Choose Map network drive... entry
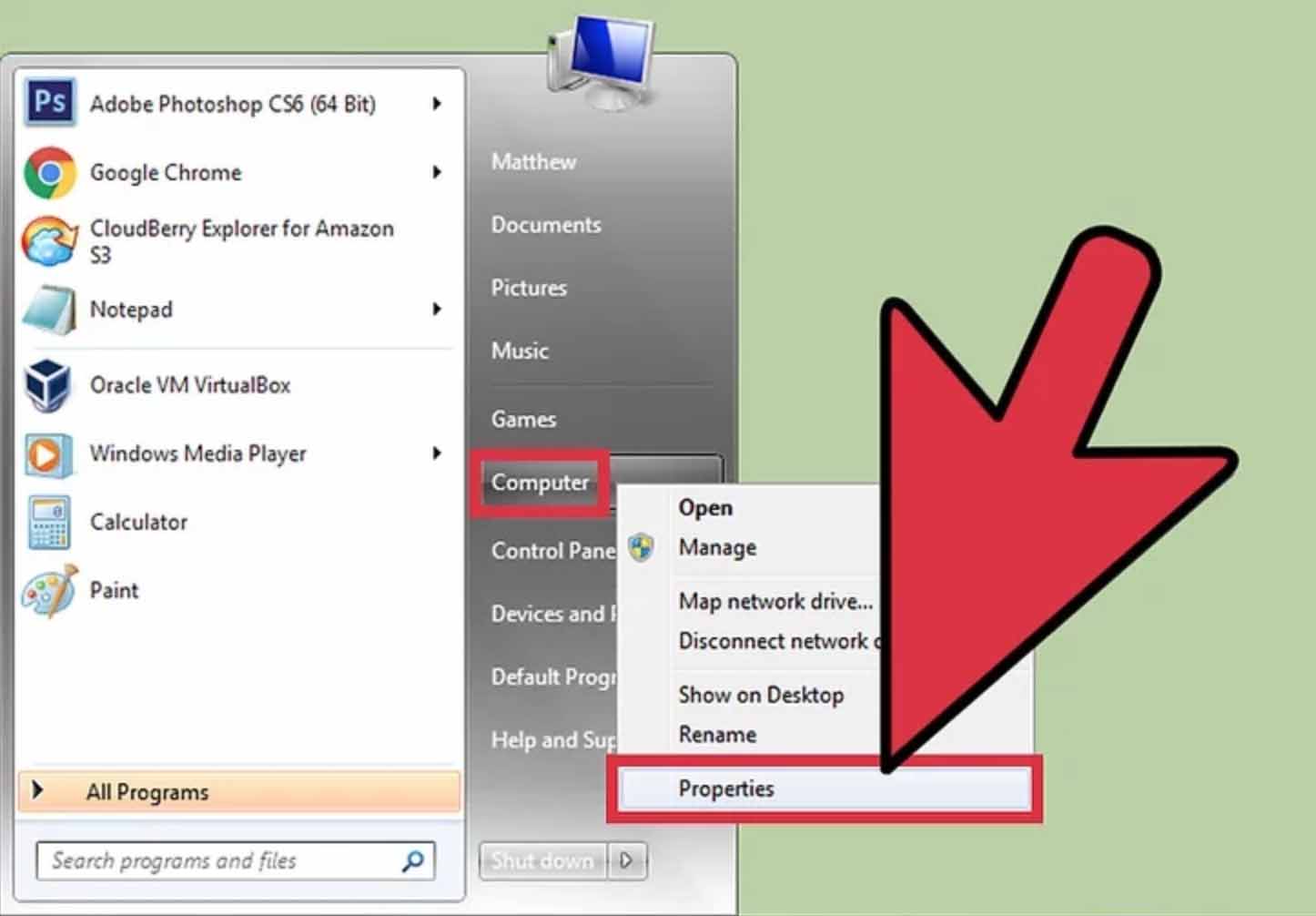Viewport: 1316px width, 916px height. (x=775, y=601)
